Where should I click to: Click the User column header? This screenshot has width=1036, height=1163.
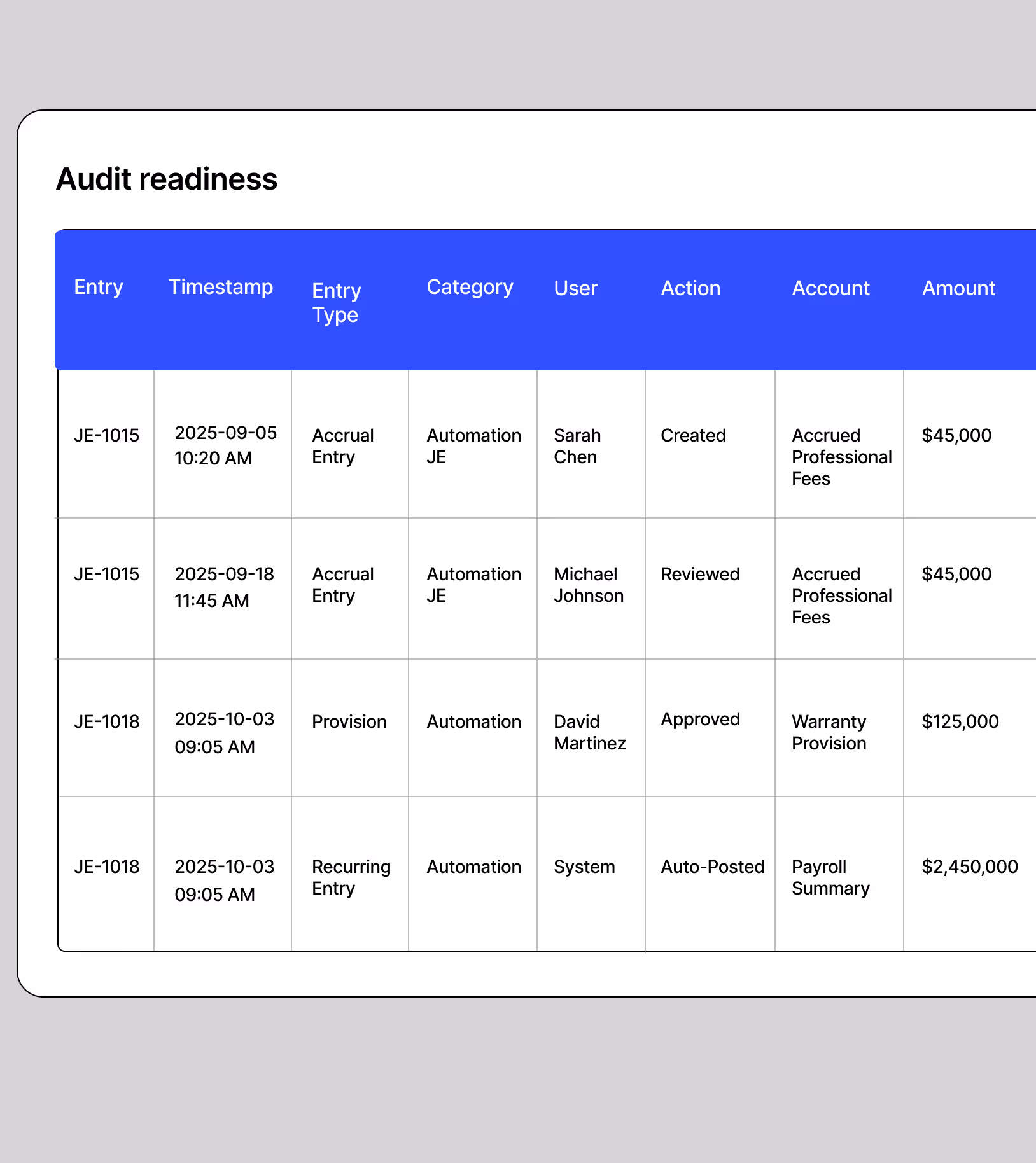576,288
